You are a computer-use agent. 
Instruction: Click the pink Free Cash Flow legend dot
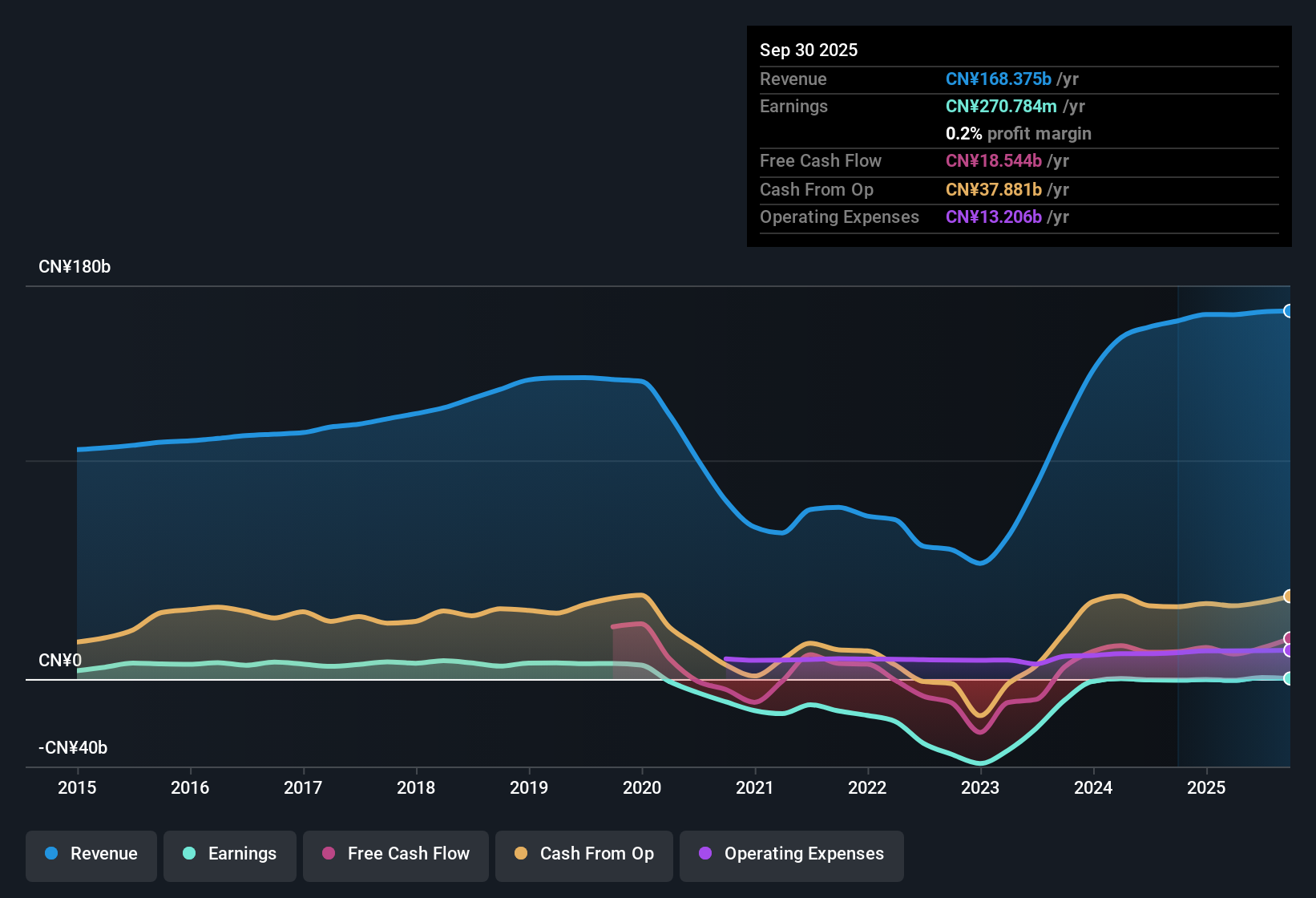(329, 854)
